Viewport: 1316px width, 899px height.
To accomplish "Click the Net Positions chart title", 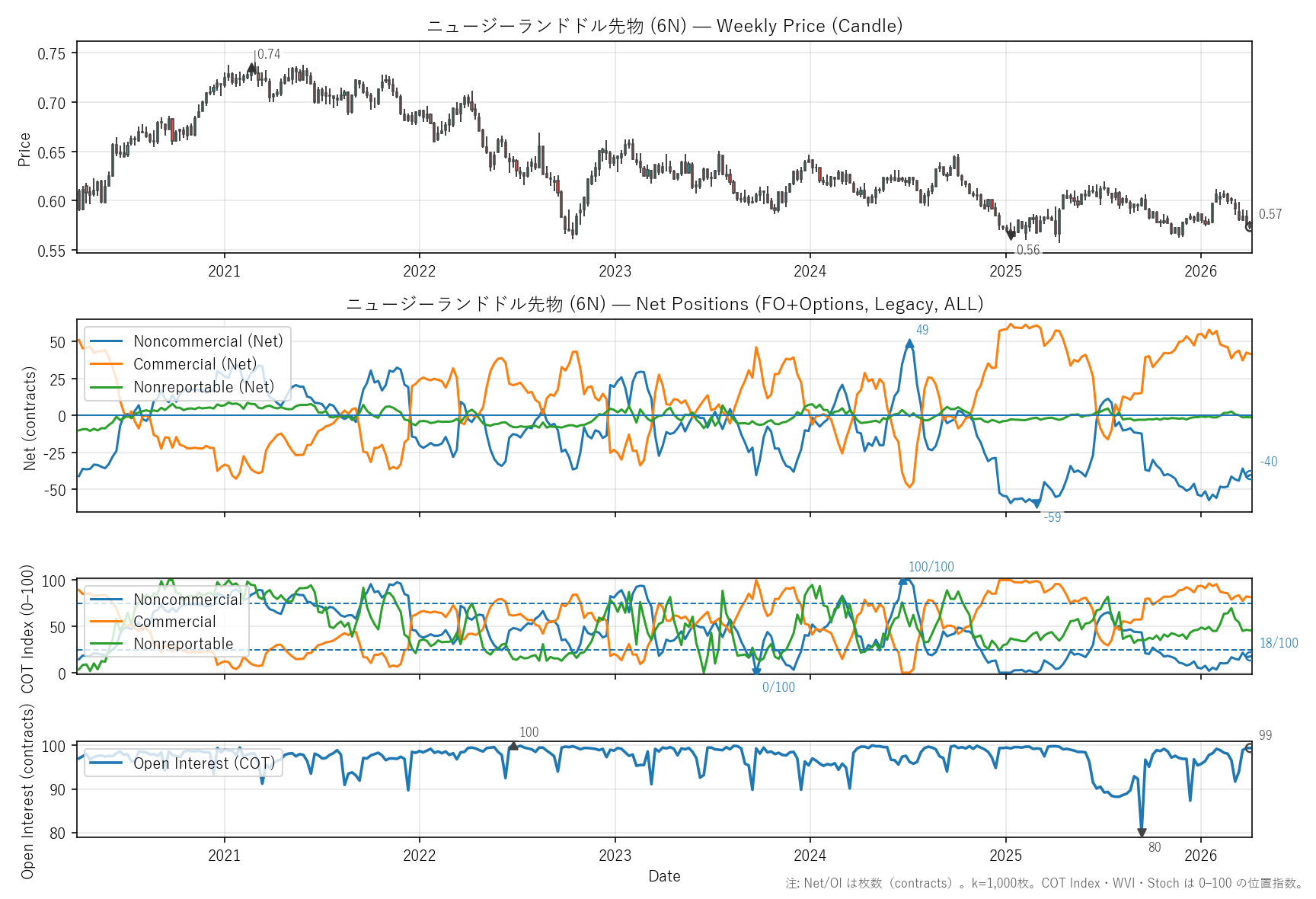I will pyautogui.click(x=664, y=304).
